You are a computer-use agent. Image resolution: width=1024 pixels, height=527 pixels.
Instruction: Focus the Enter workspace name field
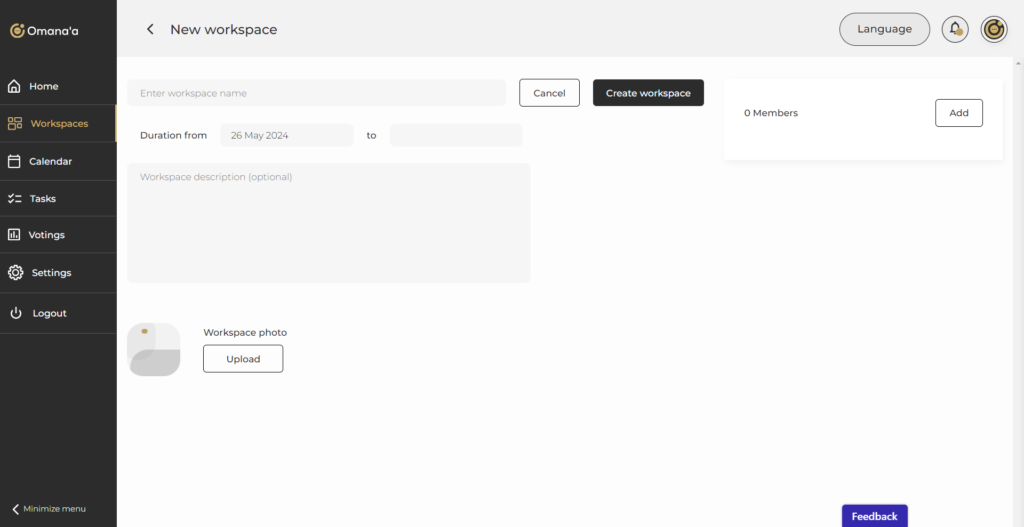tap(316, 93)
